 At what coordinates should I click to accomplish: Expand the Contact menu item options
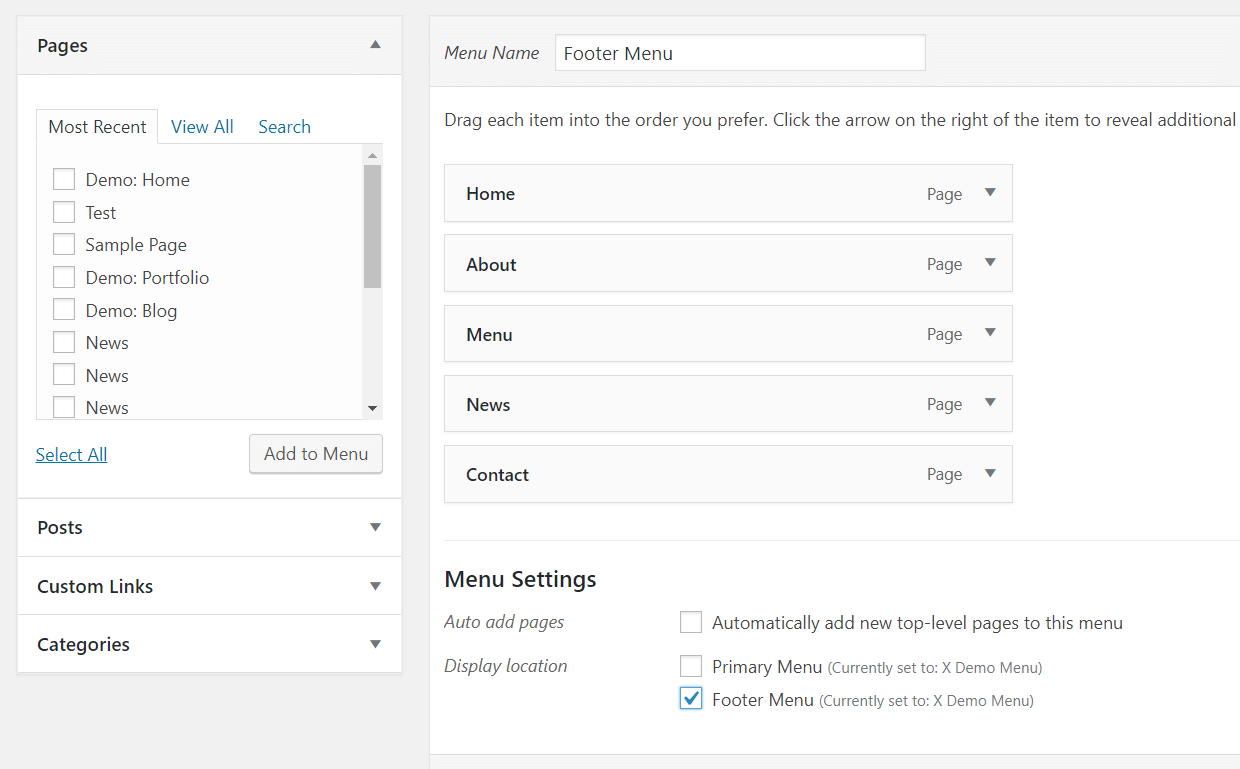[x=990, y=474]
